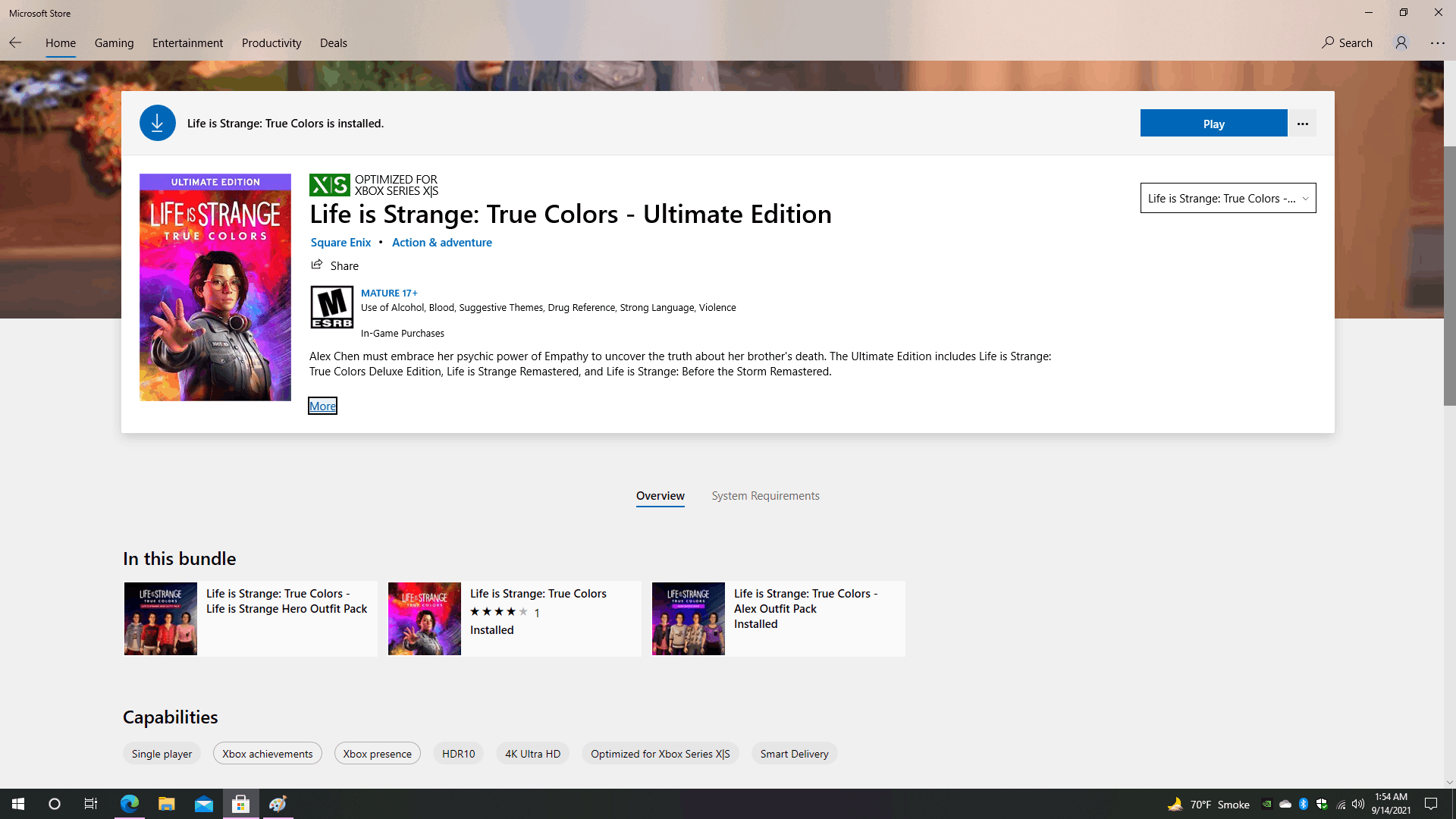Open the Windows Start menu

[18, 804]
